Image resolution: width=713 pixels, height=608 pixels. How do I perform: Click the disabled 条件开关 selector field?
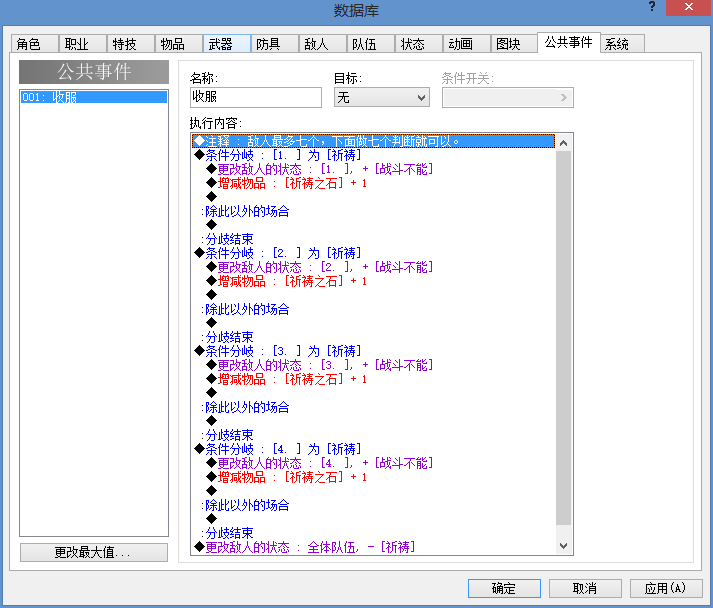507,97
